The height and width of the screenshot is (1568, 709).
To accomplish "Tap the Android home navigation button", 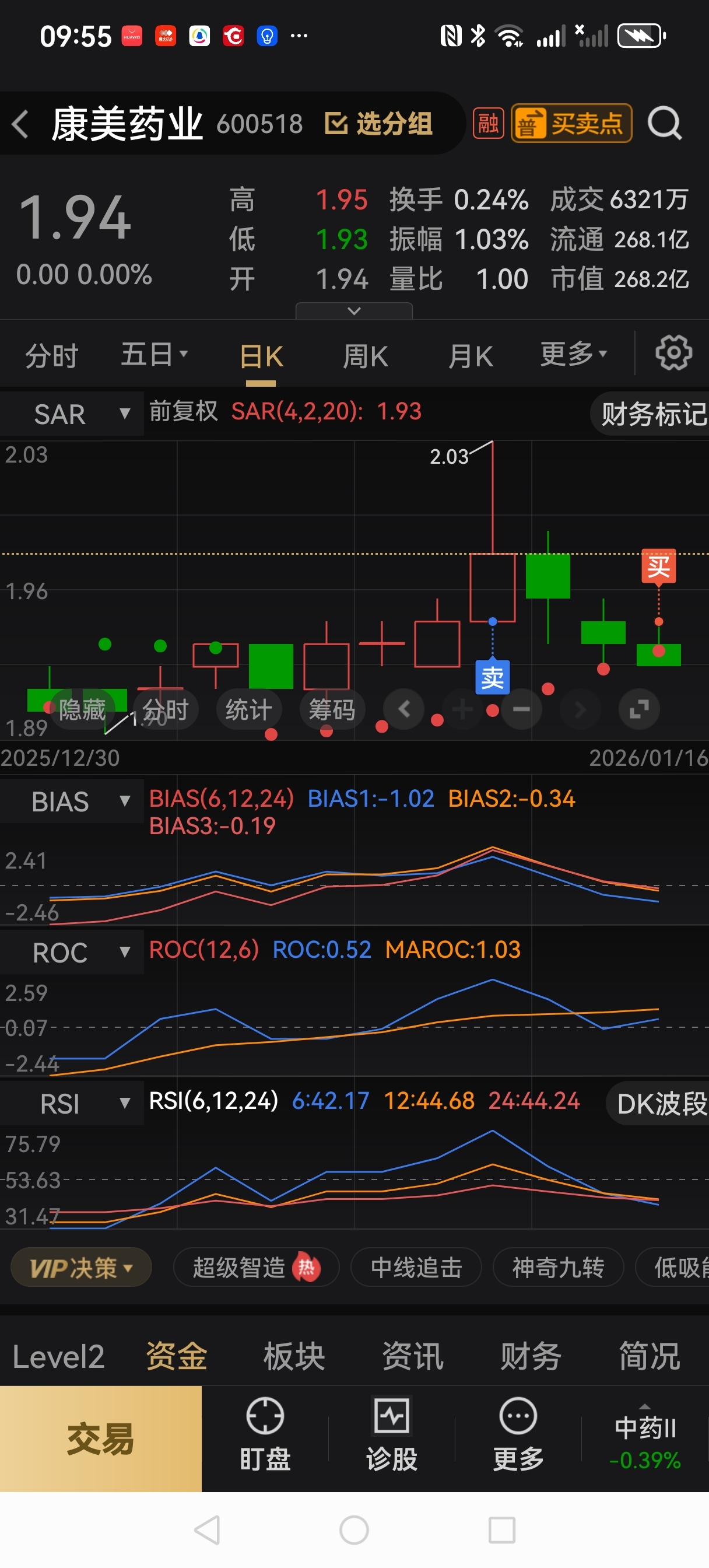I will pyautogui.click(x=354, y=1529).
